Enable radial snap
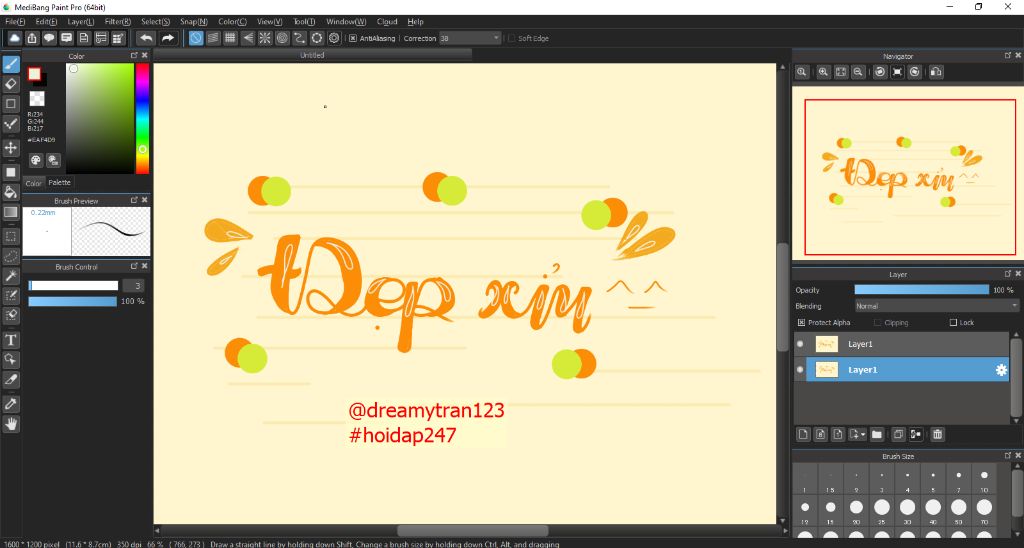The width and height of the screenshot is (1024, 548). 264,38
